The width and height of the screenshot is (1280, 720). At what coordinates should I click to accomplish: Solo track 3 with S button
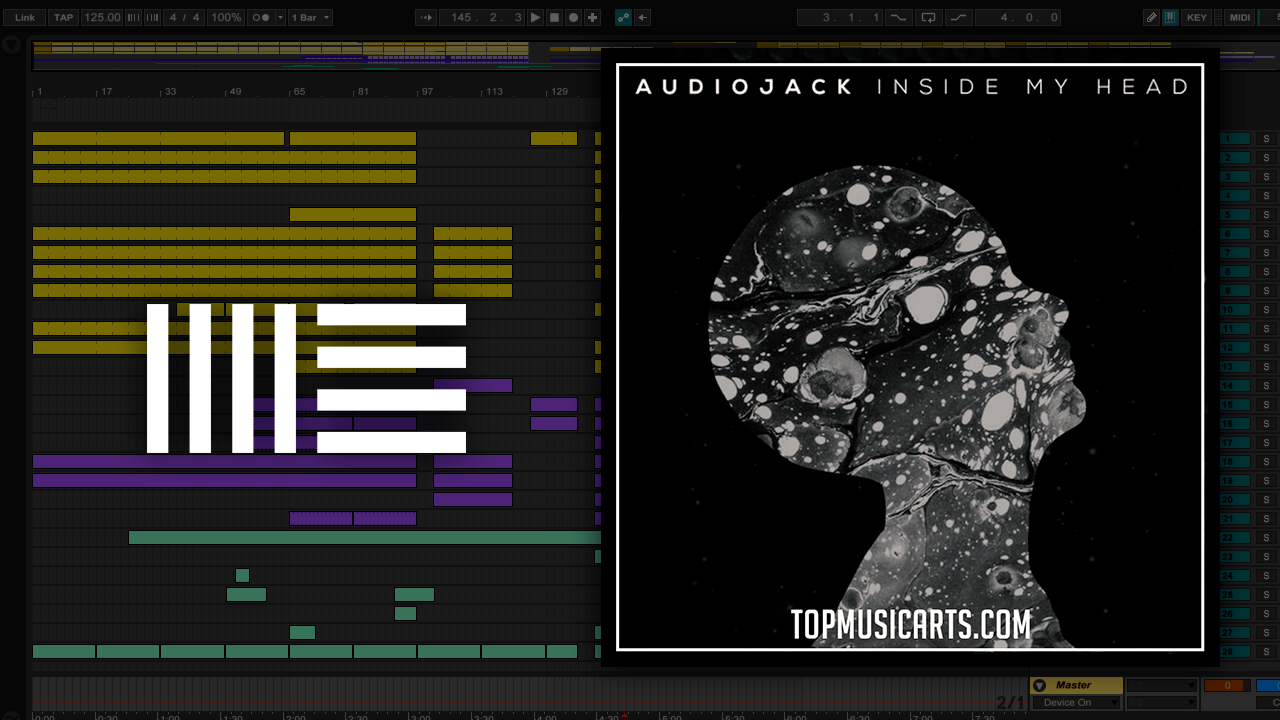1265,177
